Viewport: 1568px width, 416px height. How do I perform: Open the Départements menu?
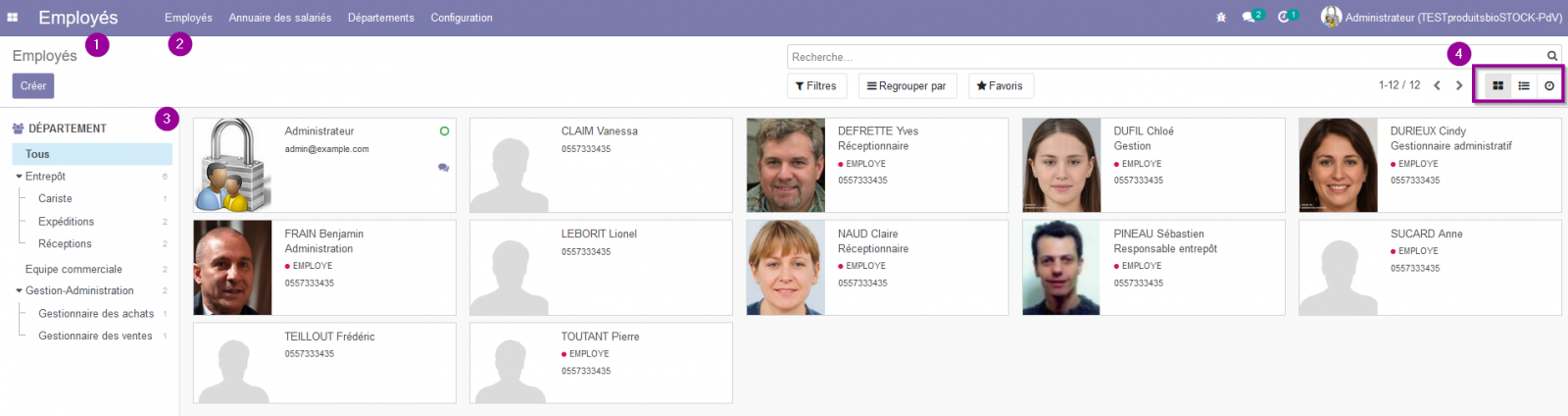click(x=381, y=18)
